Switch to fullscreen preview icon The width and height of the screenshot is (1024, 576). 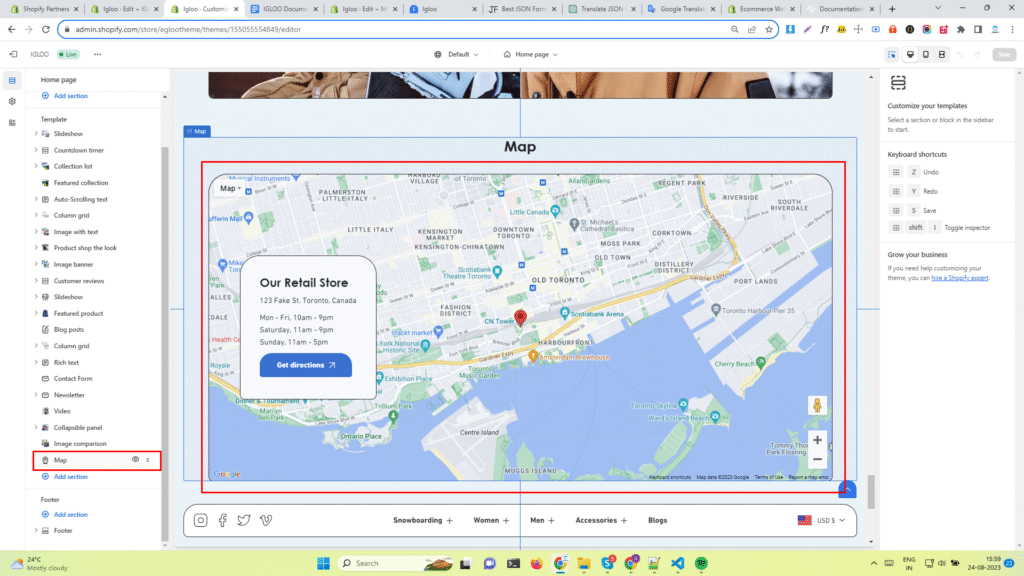pos(942,54)
